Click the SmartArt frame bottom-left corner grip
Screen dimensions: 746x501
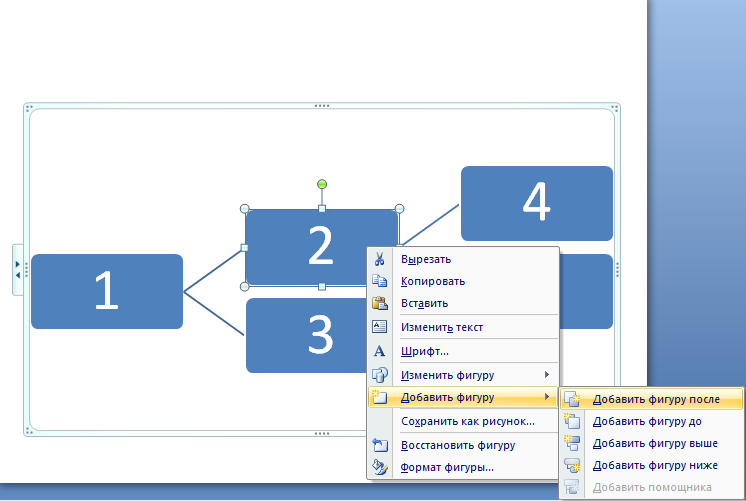(29, 431)
